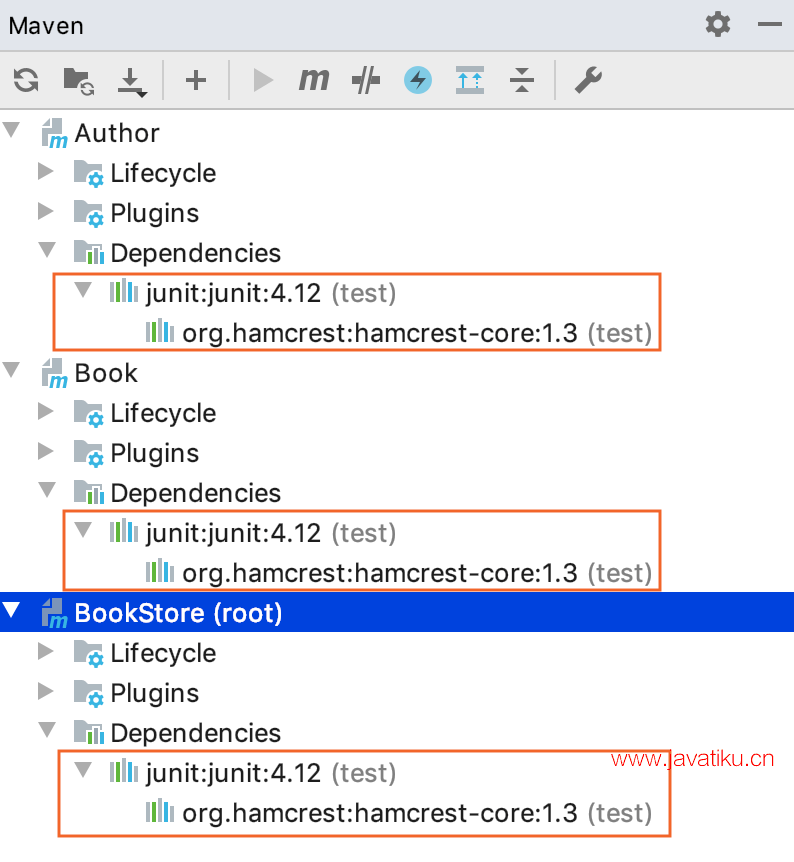The image size is (794, 862).
Task: Click Download Sources and Documentation icon
Action: pos(132,81)
